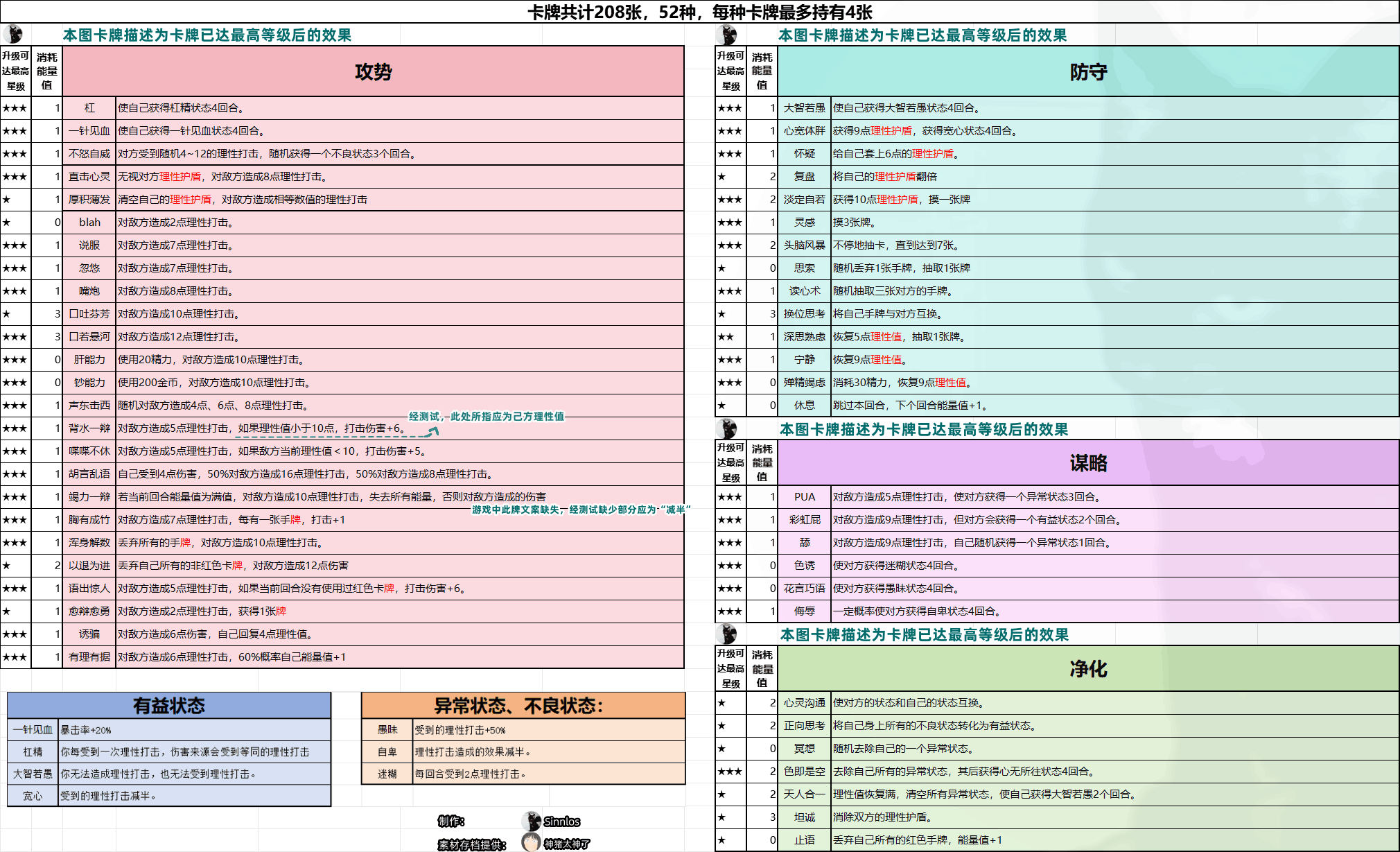
Task: Click the character icon above the 净化 table
Action: 727,634
